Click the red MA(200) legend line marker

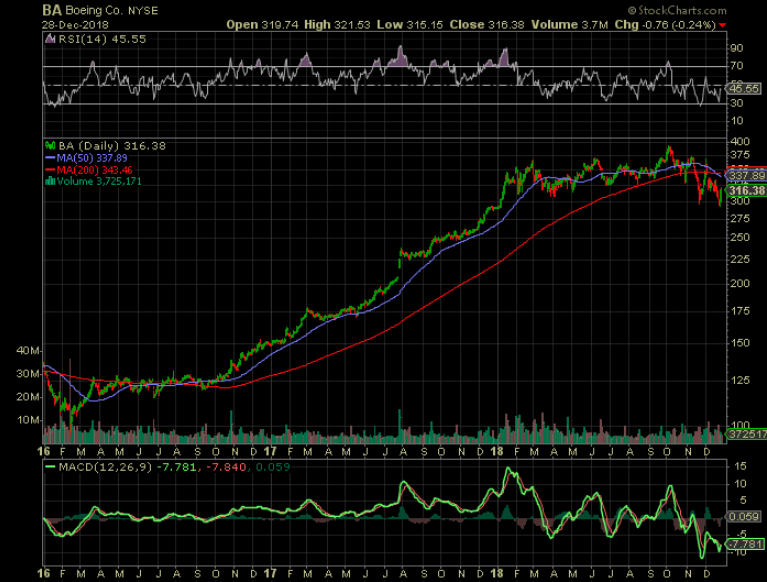[x=47, y=169]
